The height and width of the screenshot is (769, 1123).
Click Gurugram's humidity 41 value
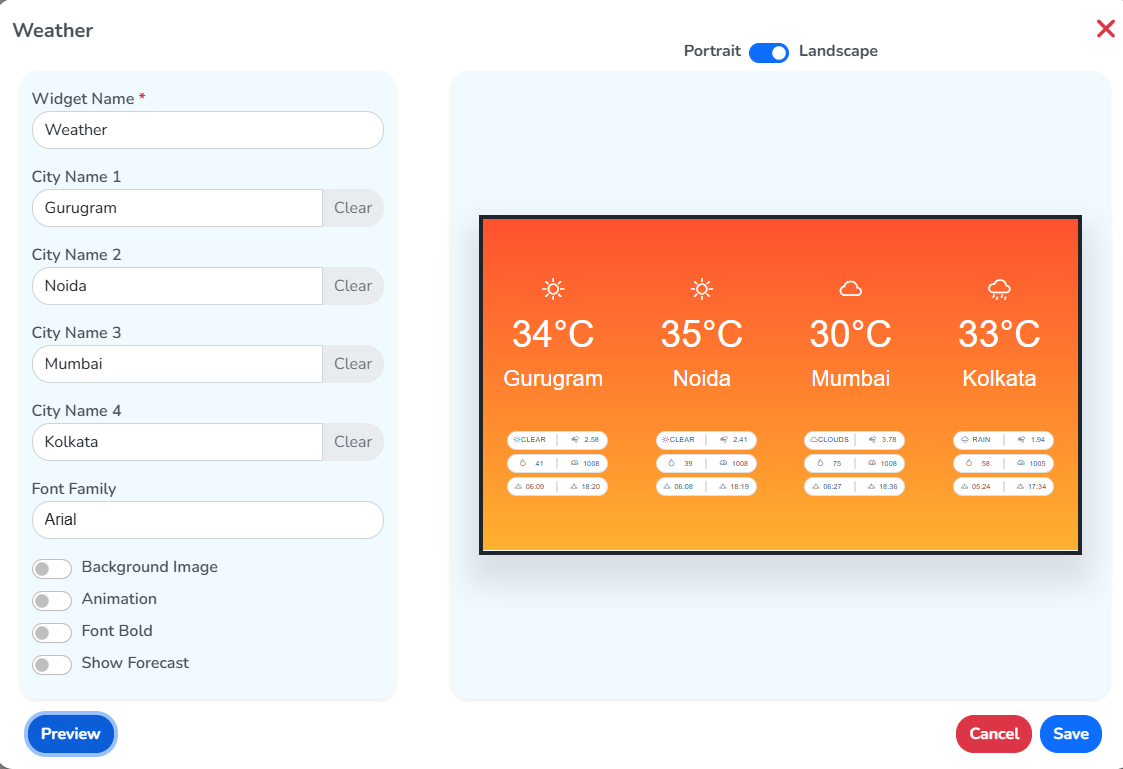(539, 463)
